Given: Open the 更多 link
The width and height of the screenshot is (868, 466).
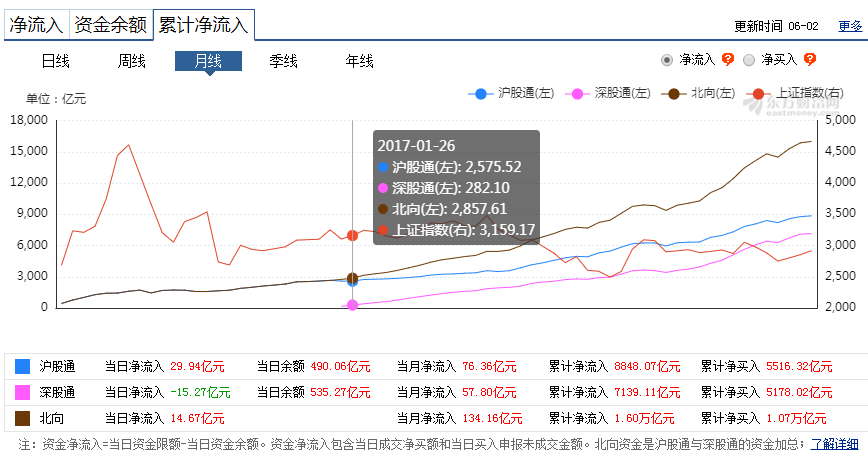Looking at the screenshot, I should coord(850,26).
